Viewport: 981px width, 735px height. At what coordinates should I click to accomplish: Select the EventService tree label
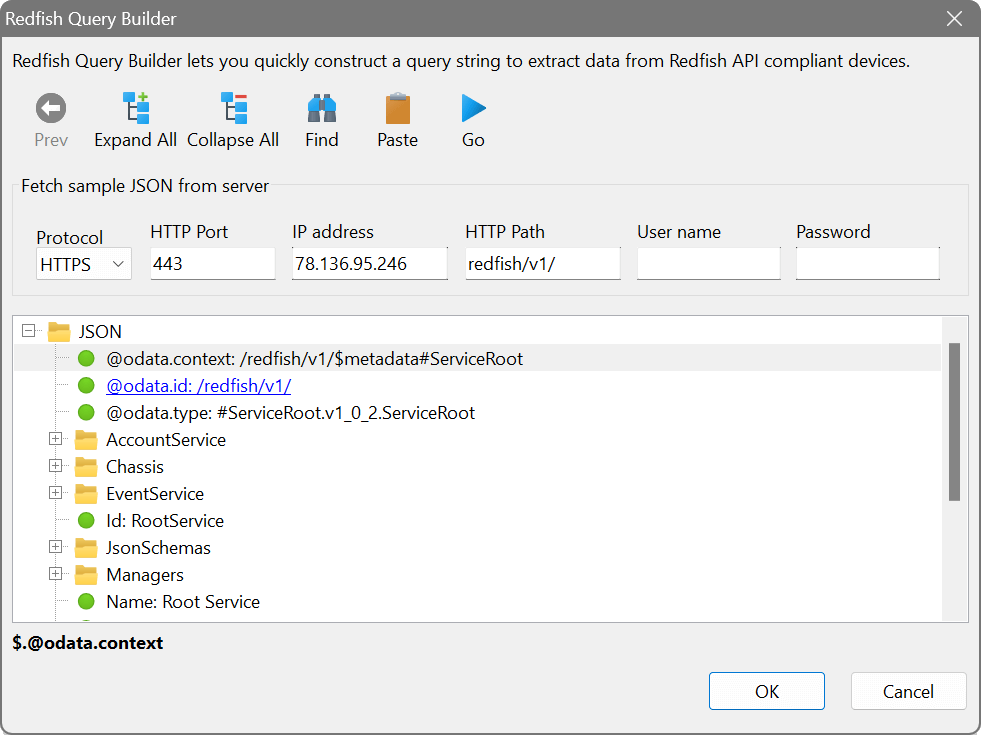point(155,494)
